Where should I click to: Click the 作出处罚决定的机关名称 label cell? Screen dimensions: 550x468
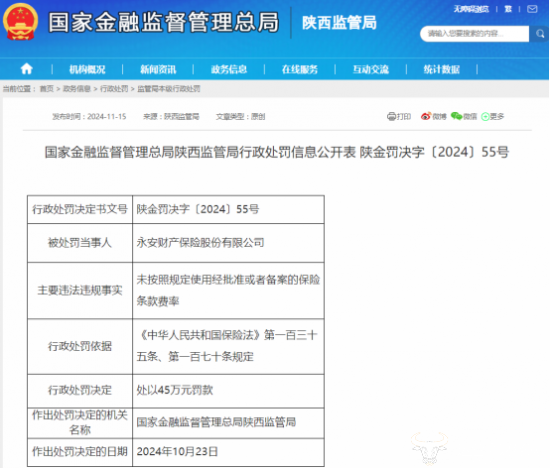80,422
